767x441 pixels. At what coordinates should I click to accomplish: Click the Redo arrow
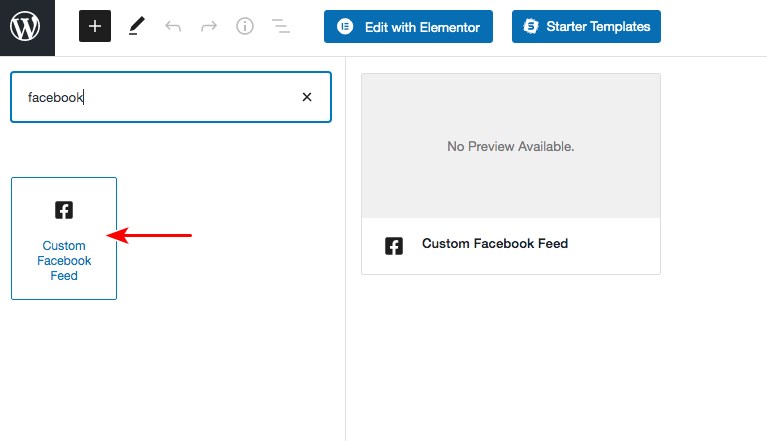pyautogui.click(x=209, y=26)
